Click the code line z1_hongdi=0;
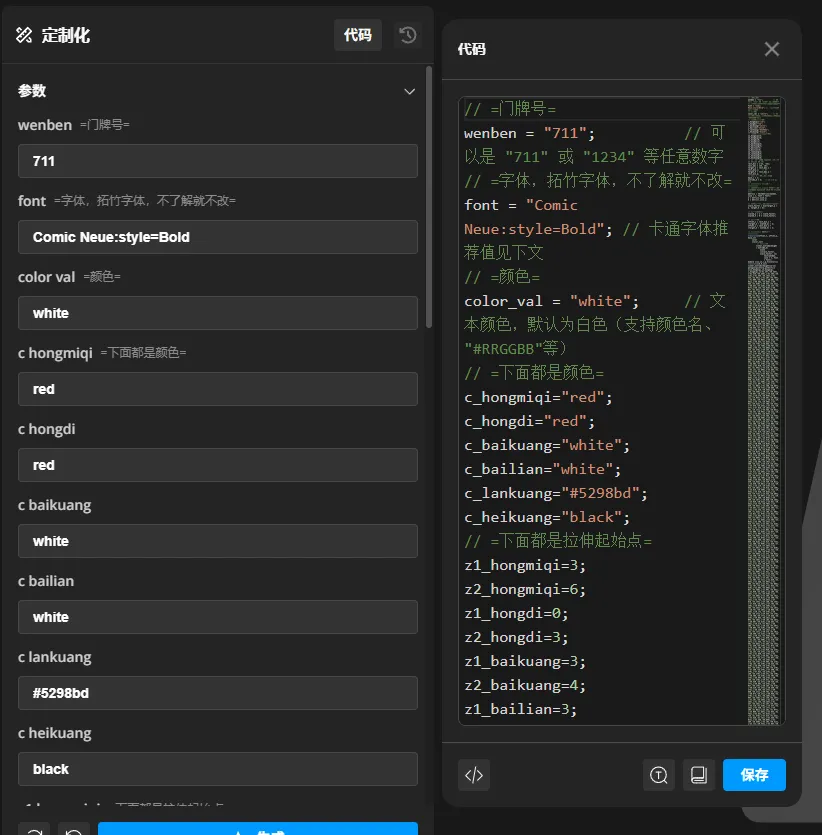The image size is (822, 835). [516, 613]
